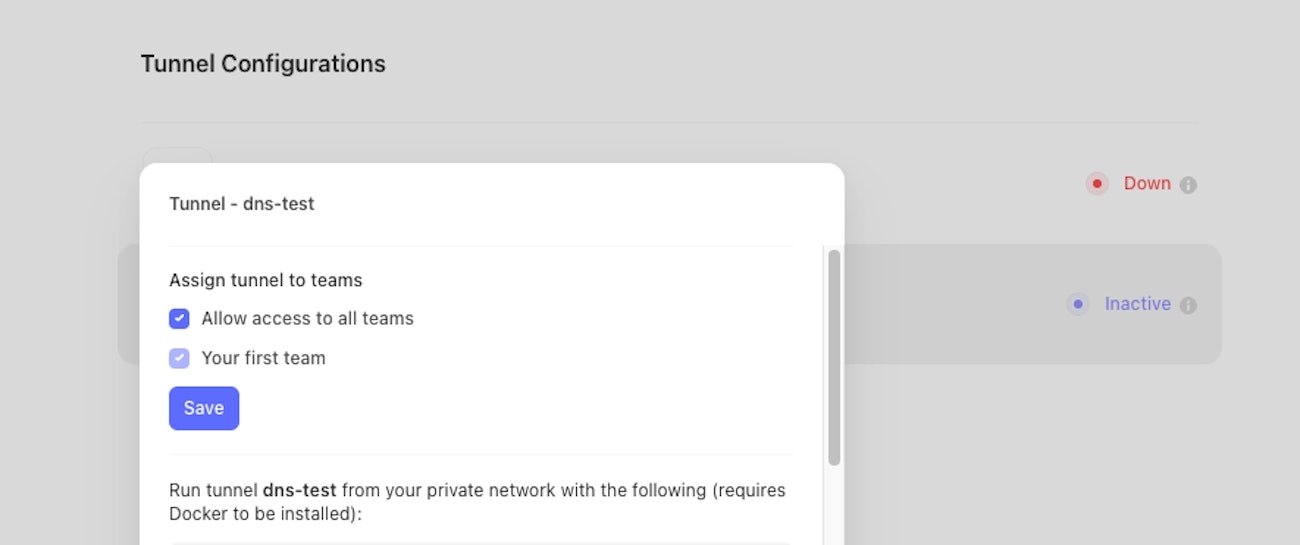Click the Allow access to all teams text

[307, 319]
